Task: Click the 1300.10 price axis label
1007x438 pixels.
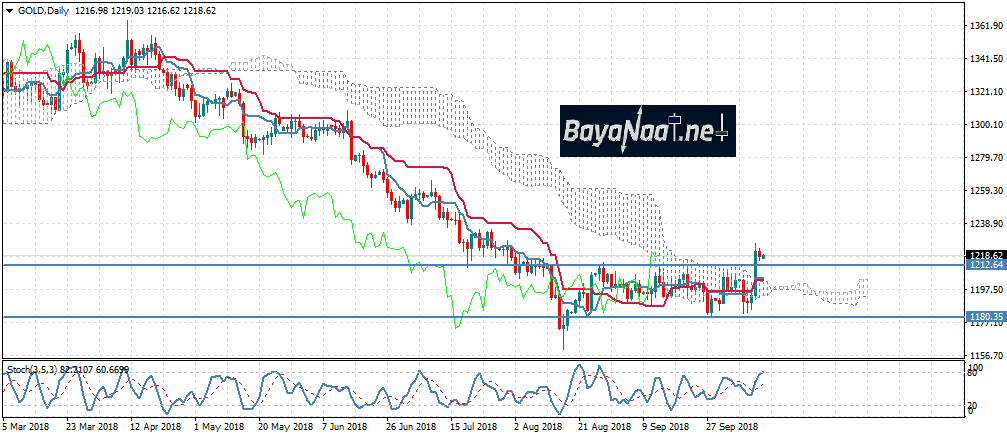Action: click(985, 125)
